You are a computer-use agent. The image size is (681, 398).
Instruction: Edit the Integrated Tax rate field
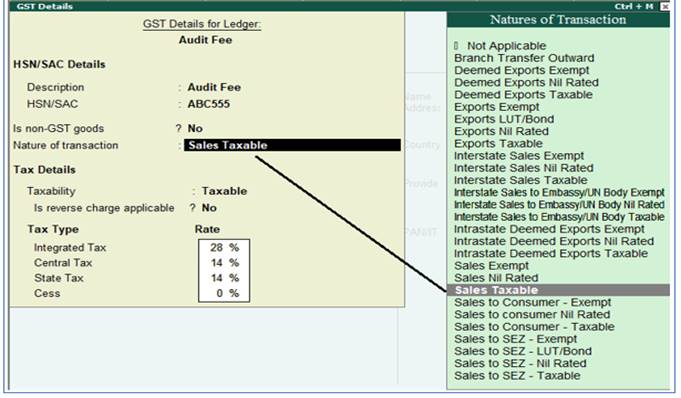click(224, 247)
